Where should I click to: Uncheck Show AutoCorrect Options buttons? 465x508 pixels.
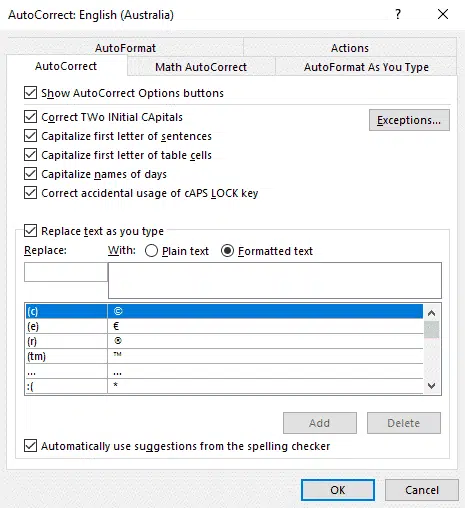click(x=30, y=93)
